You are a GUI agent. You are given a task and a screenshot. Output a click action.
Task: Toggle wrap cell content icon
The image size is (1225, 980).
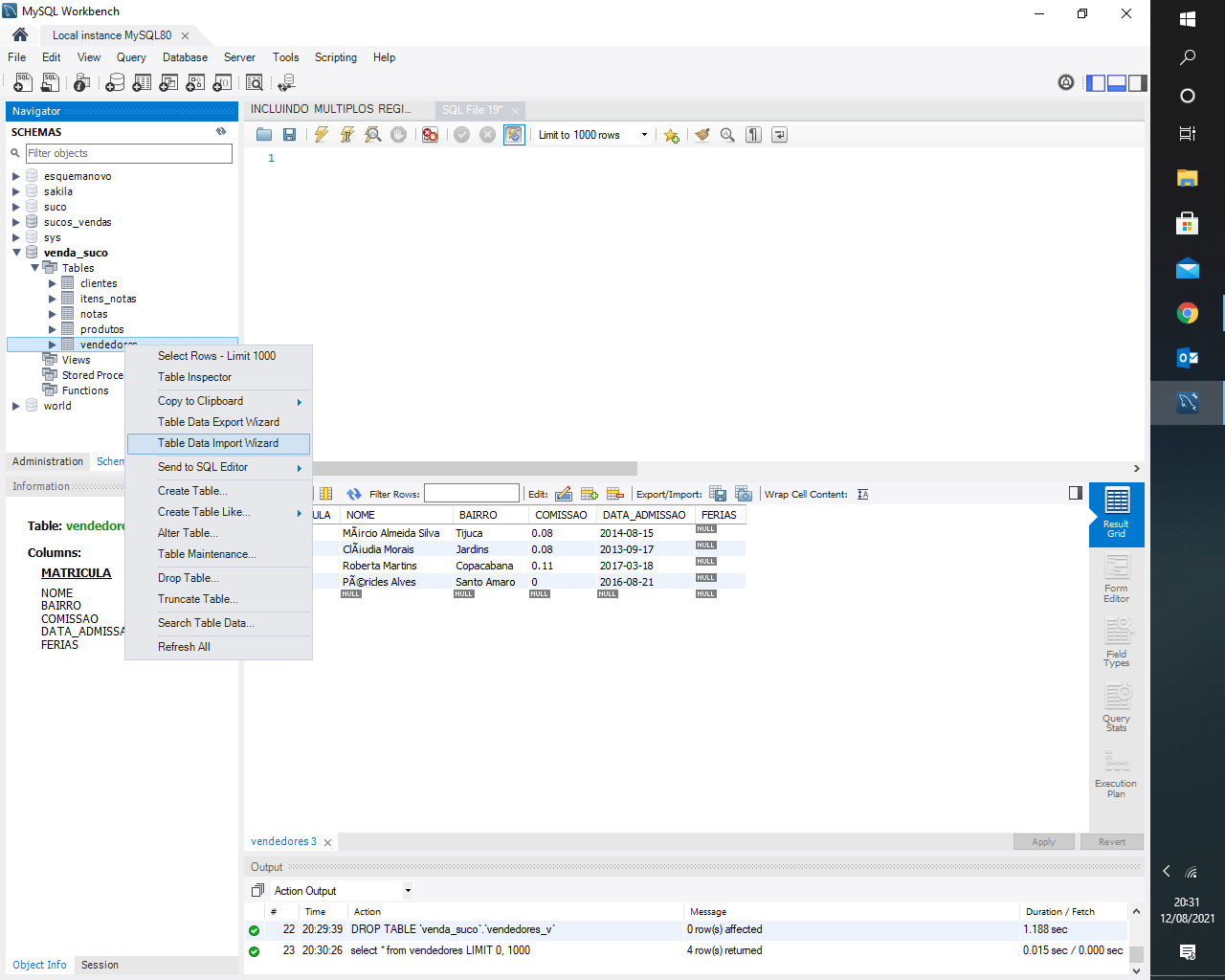click(863, 494)
